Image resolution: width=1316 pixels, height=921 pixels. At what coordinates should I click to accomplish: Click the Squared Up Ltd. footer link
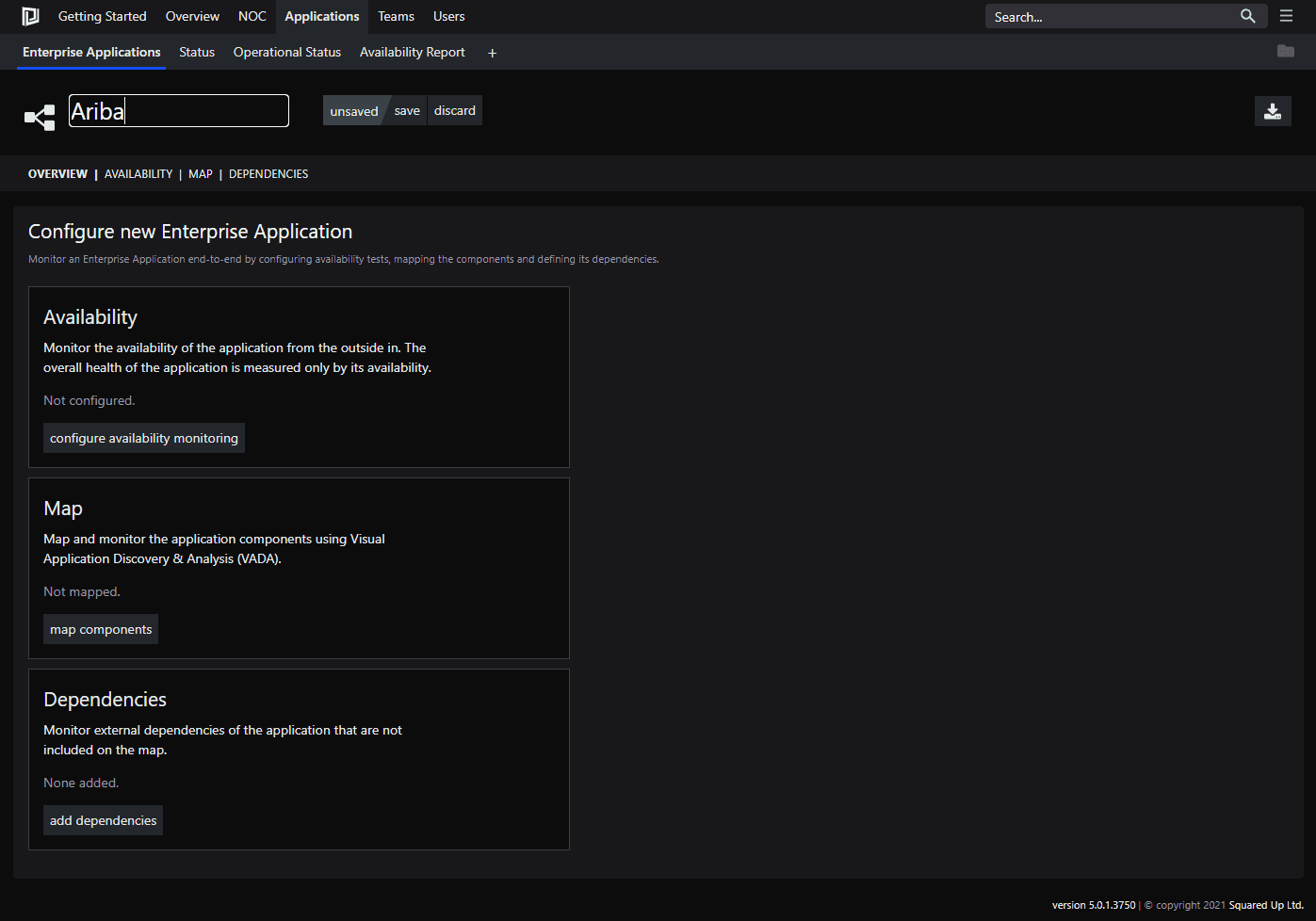click(x=1266, y=905)
